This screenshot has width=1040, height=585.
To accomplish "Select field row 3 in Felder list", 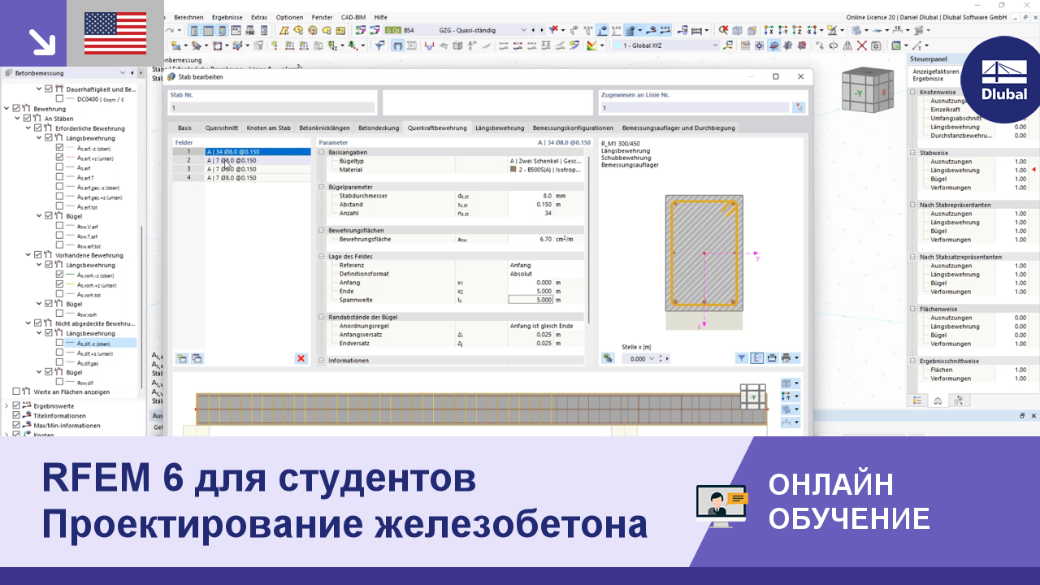I will click(241, 169).
